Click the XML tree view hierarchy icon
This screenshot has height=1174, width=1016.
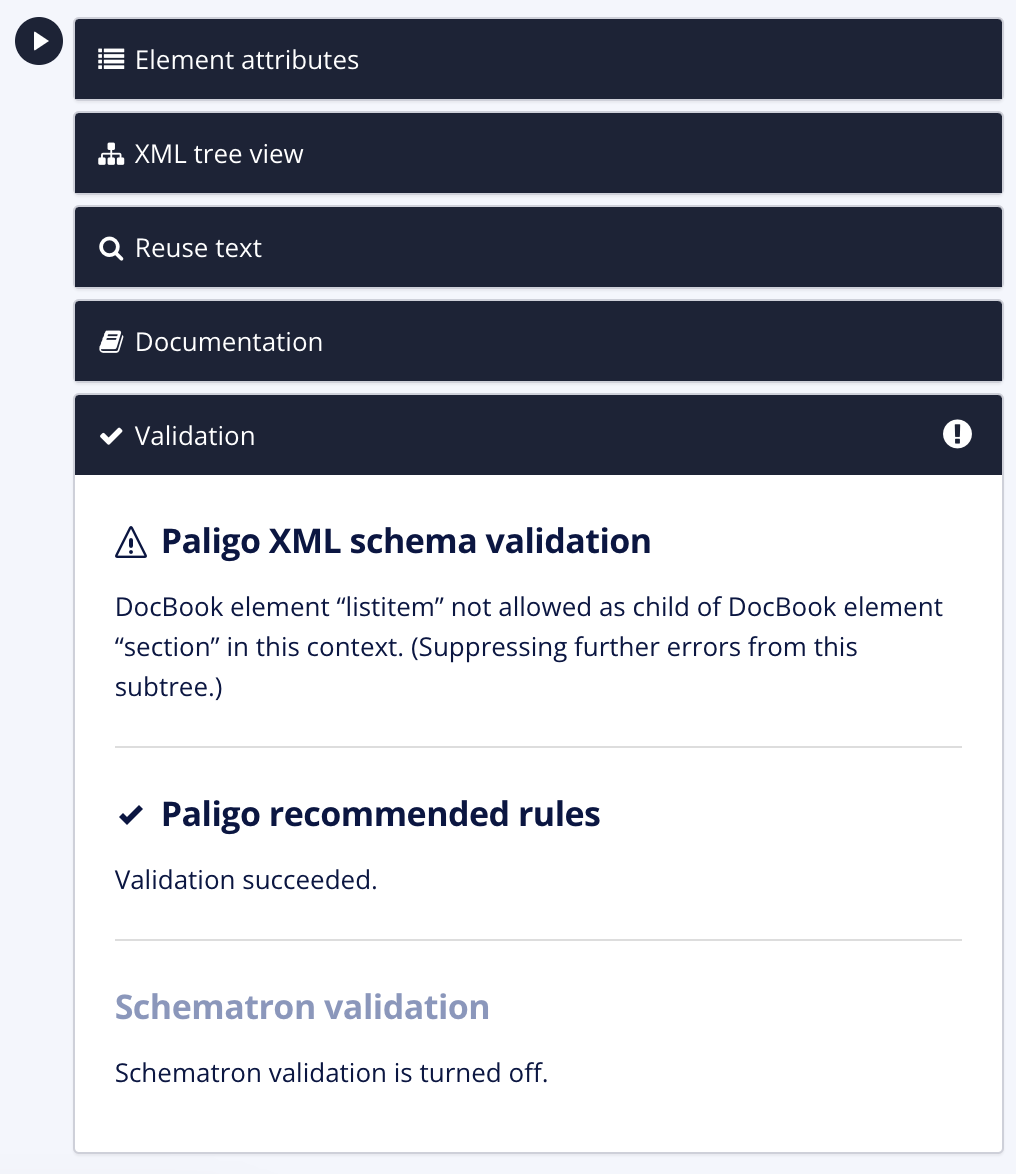pos(110,153)
